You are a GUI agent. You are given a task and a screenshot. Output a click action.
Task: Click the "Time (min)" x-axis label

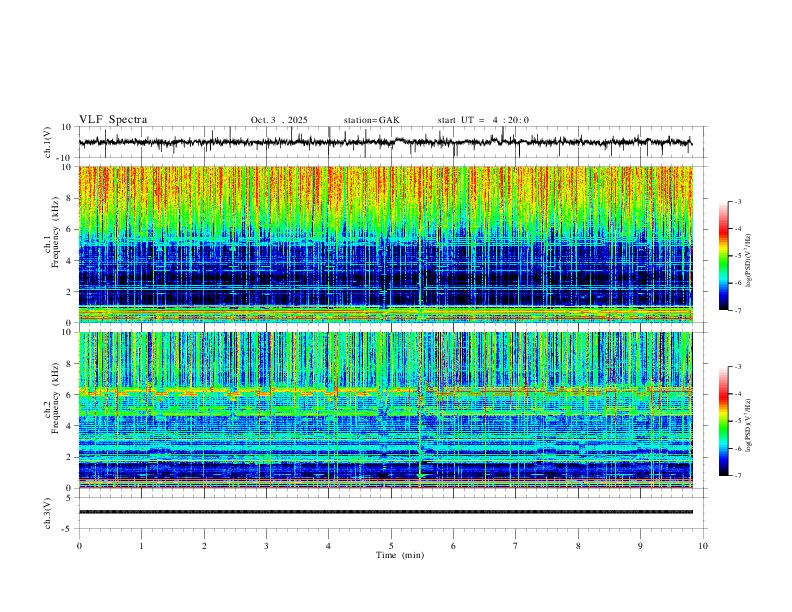(400, 555)
